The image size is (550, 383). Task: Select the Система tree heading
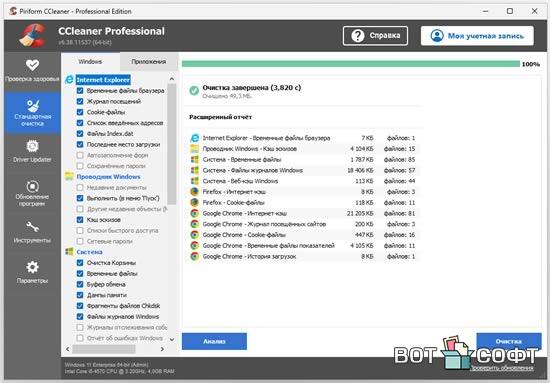click(x=89, y=252)
